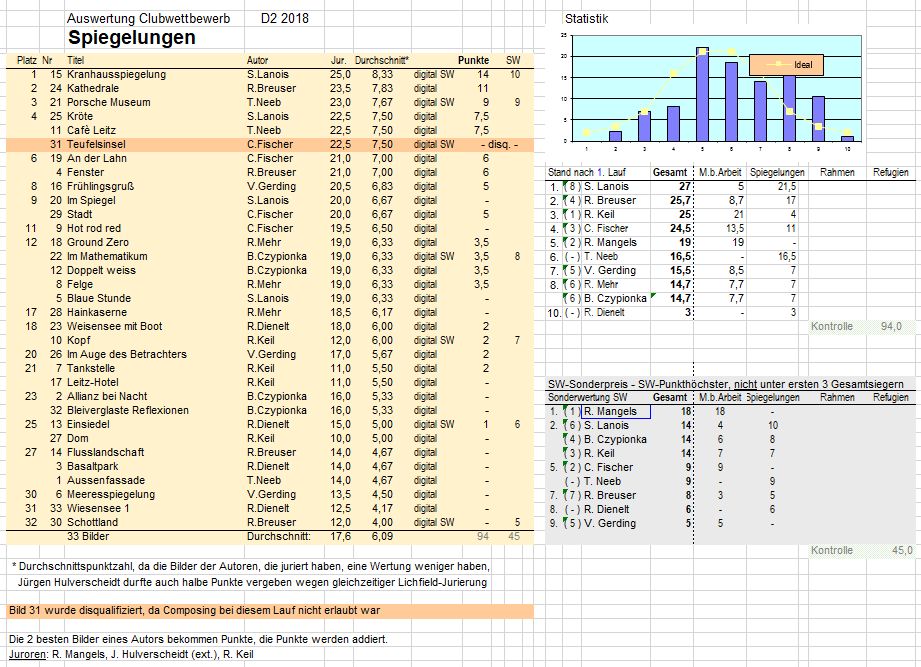This screenshot has width=921, height=667.
Task: Select the "* Durchschnittspunktzahl" footnote line
Action: pyautogui.click(x=251, y=567)
